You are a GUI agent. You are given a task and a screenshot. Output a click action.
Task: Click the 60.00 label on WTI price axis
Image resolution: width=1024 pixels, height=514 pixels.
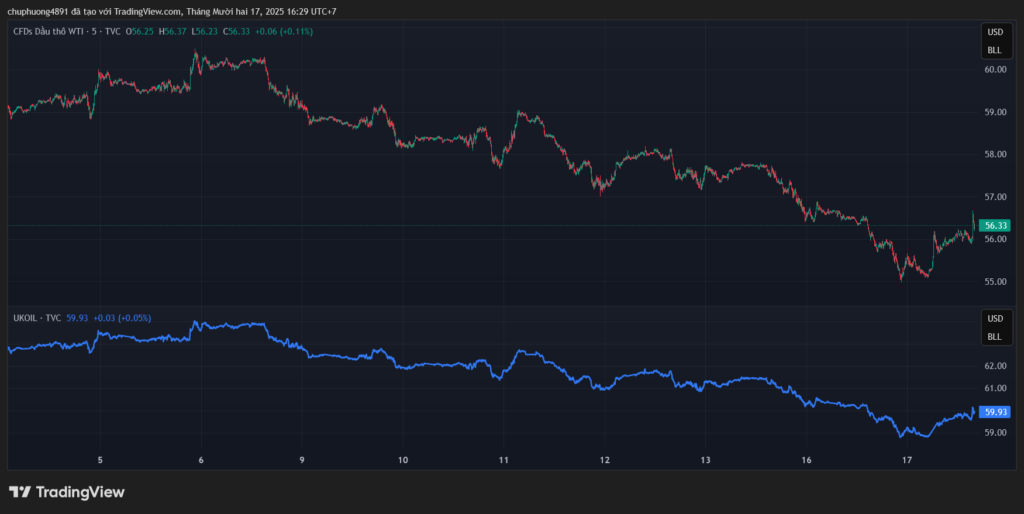click(994, 70)
